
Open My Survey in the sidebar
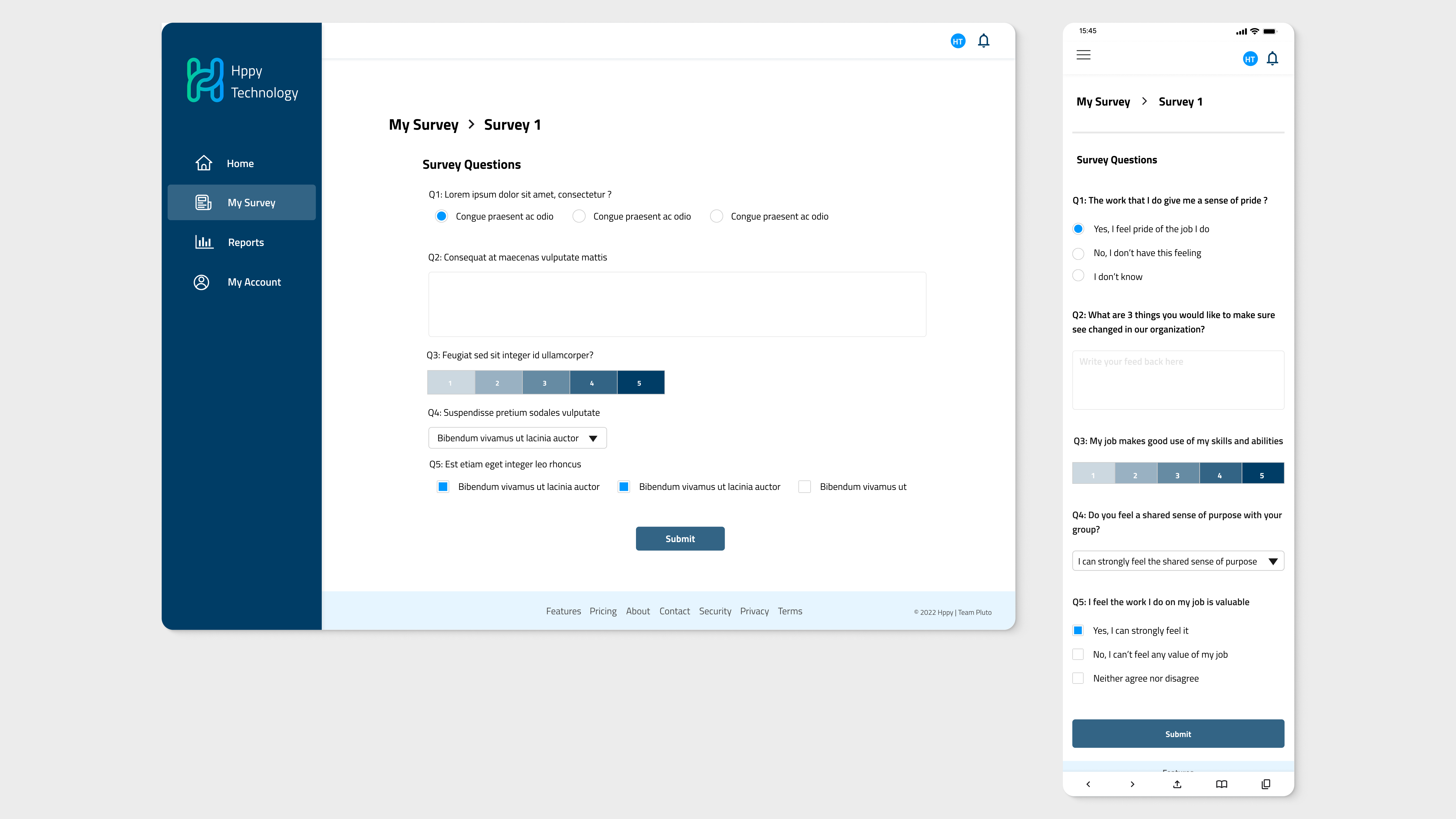pos(241,202)
